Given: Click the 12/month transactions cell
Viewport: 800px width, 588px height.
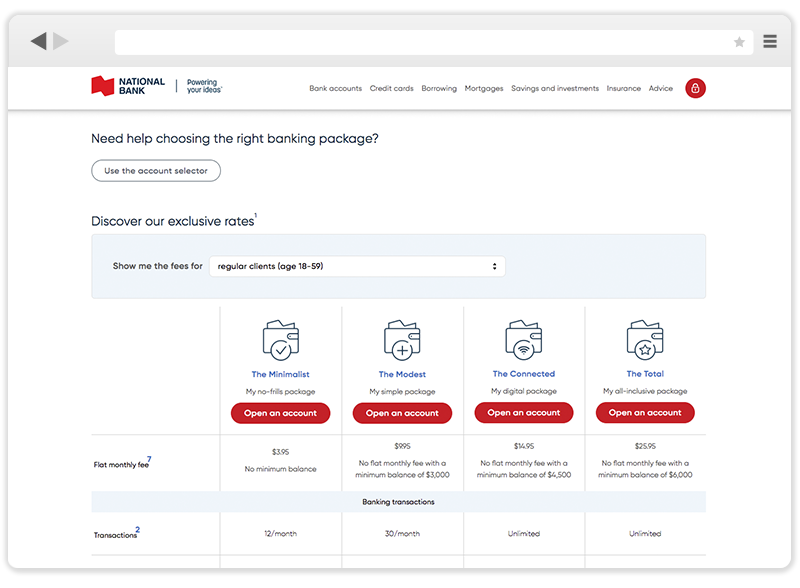Looking at the screenshot, I should pos(281,533).
